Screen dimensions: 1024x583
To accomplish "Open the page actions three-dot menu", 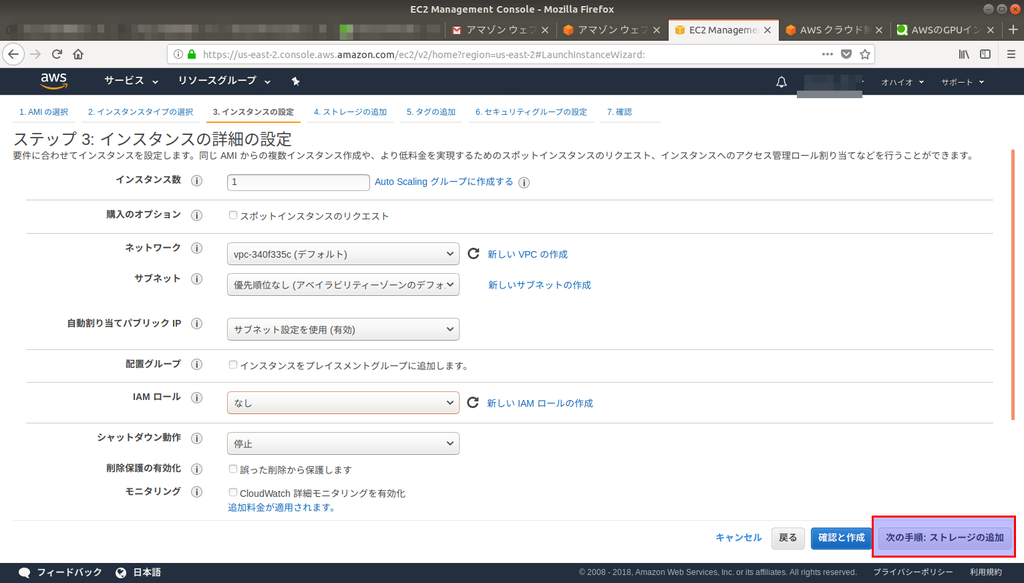I will coord(827,54).
